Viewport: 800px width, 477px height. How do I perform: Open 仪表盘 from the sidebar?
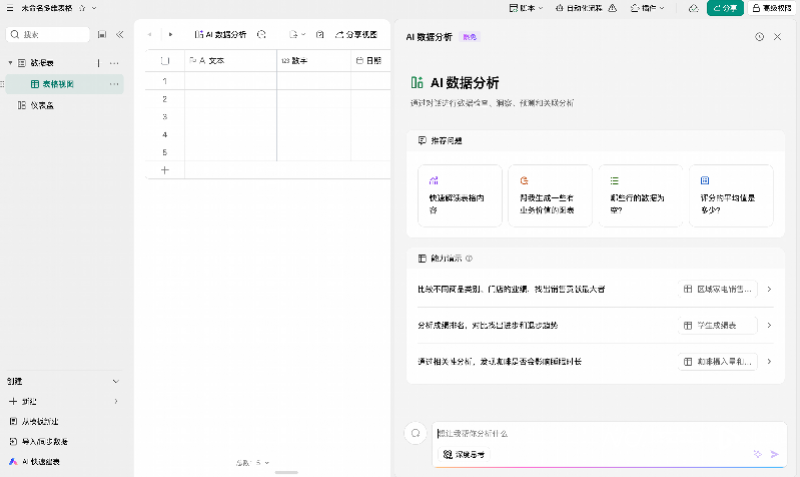click(41, 105)
